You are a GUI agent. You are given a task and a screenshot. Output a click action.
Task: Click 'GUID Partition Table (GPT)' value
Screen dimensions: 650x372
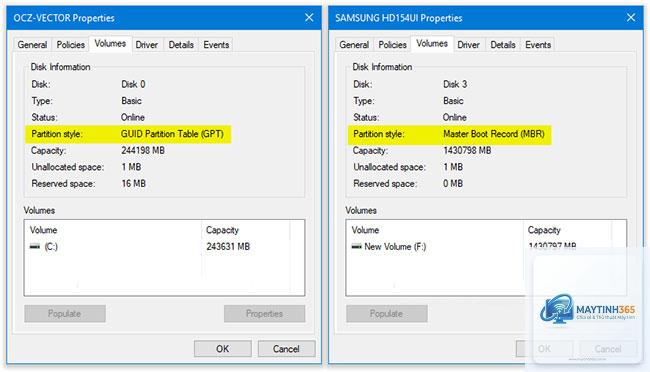coord(172,134)
